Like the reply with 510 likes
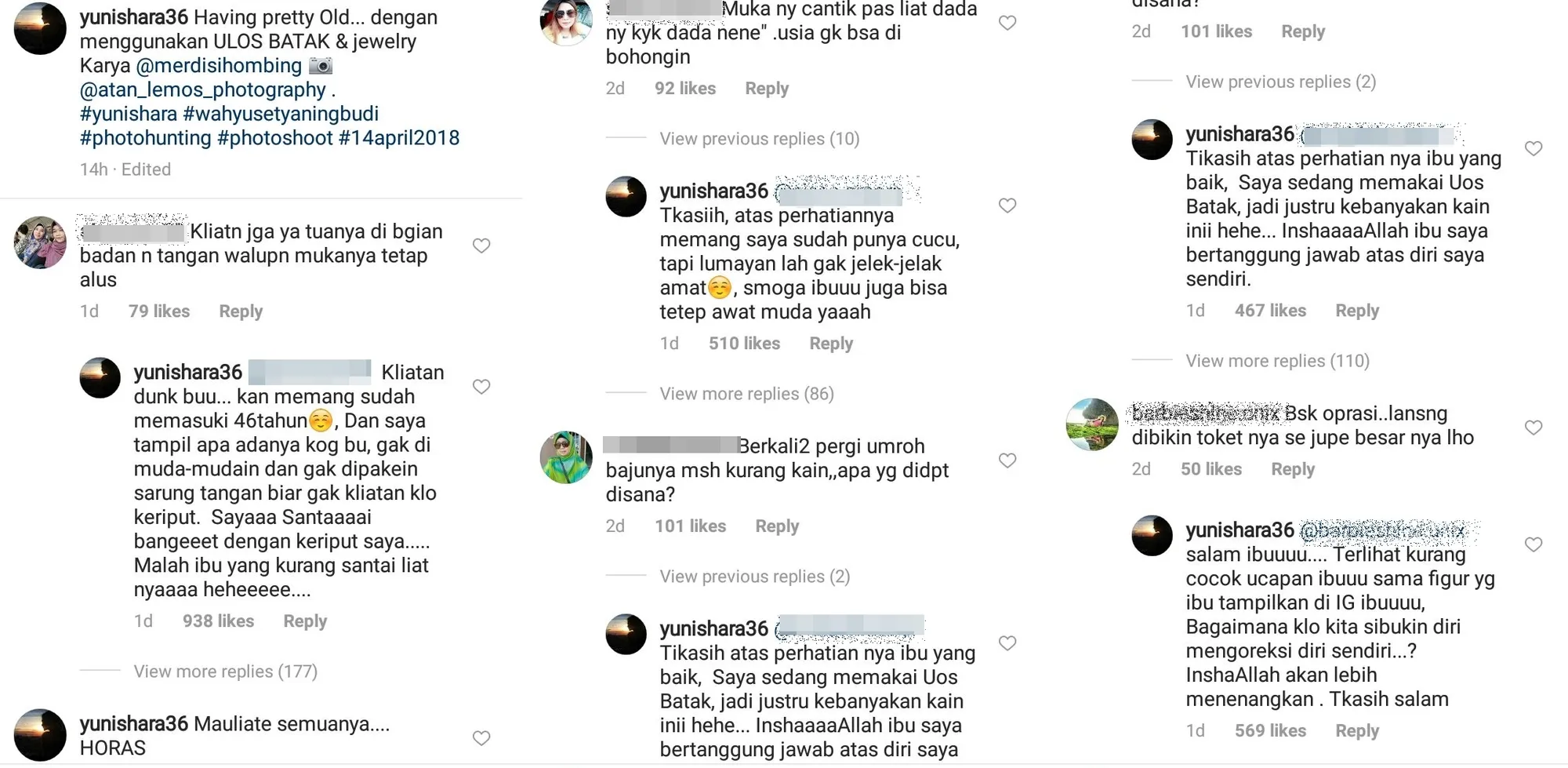This screenshot has height=768, width=1568. point(1007,206)
